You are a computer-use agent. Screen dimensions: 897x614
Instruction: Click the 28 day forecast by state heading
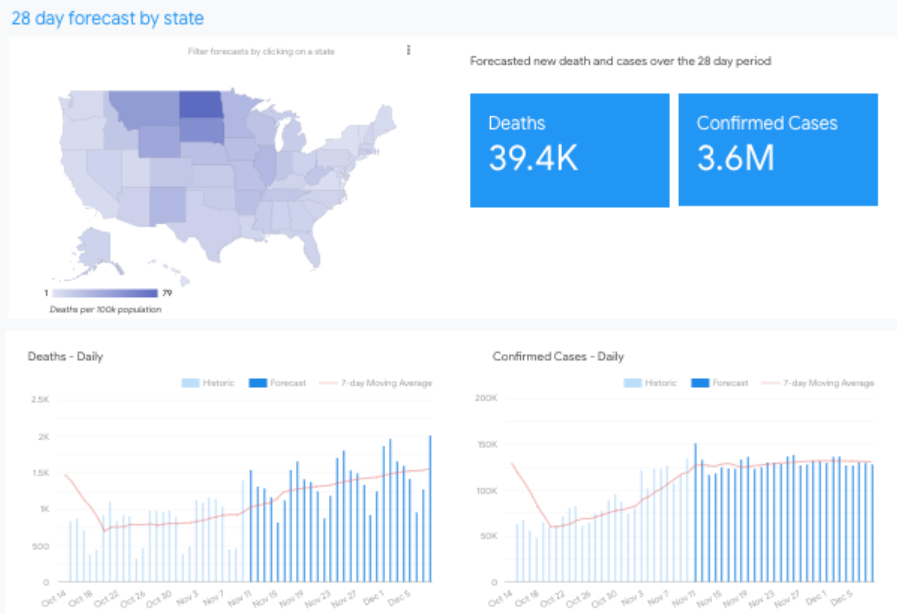pos(108,18)
